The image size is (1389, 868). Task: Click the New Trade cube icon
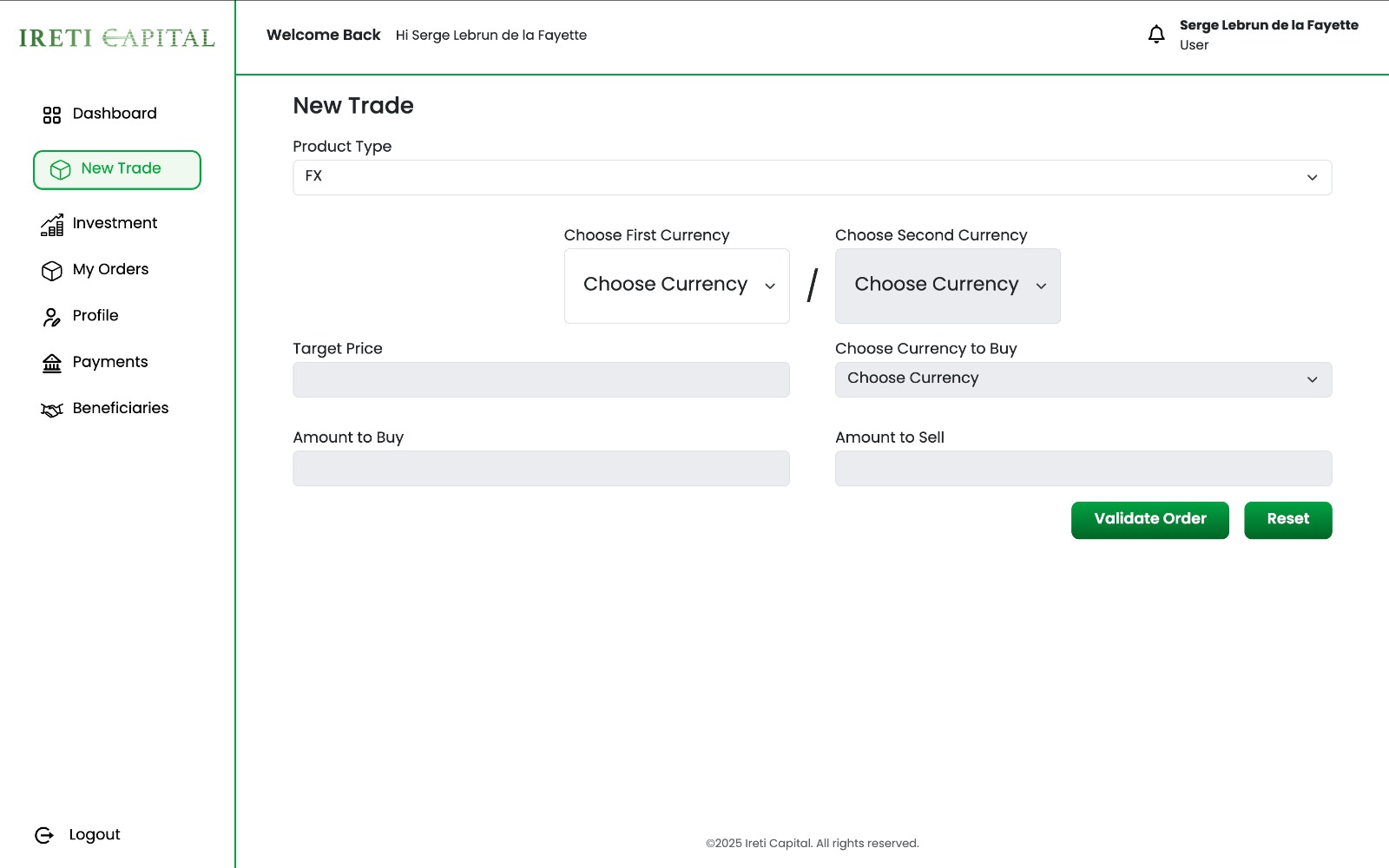coord(61,169)
